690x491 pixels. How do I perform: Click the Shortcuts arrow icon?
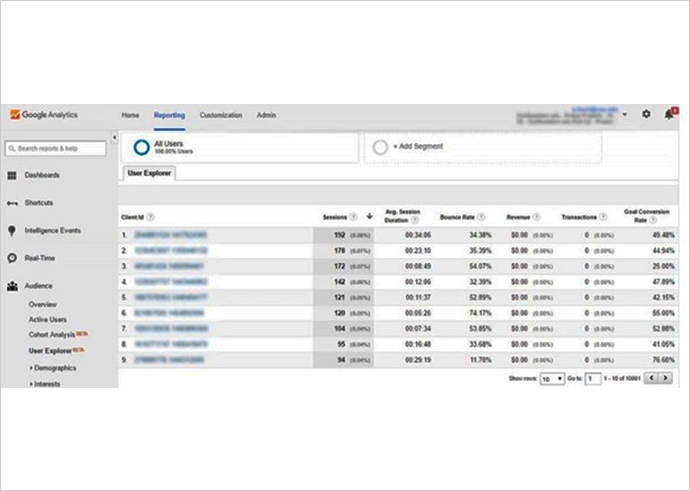12,203
